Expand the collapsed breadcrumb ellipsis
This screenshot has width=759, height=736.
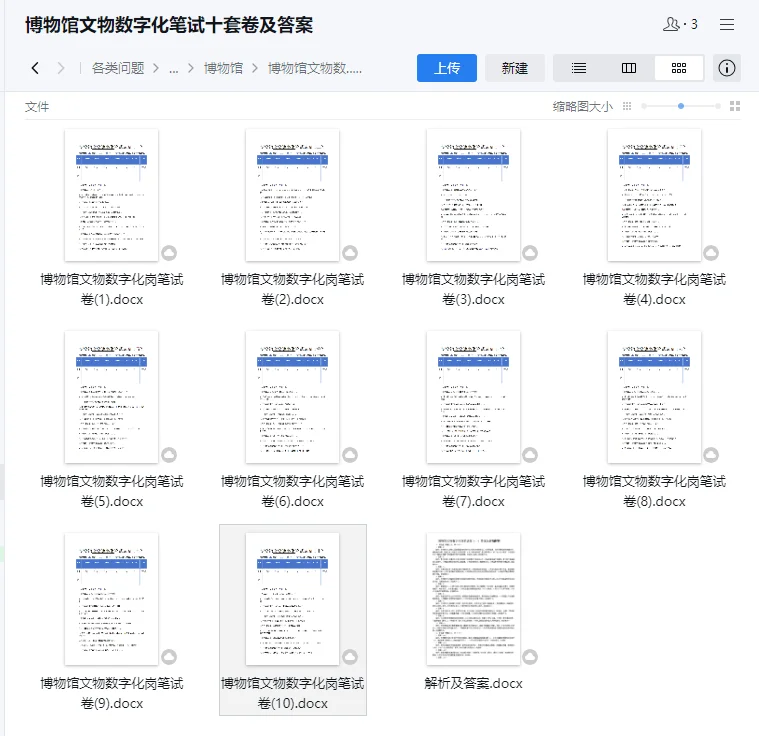(173, 69)
